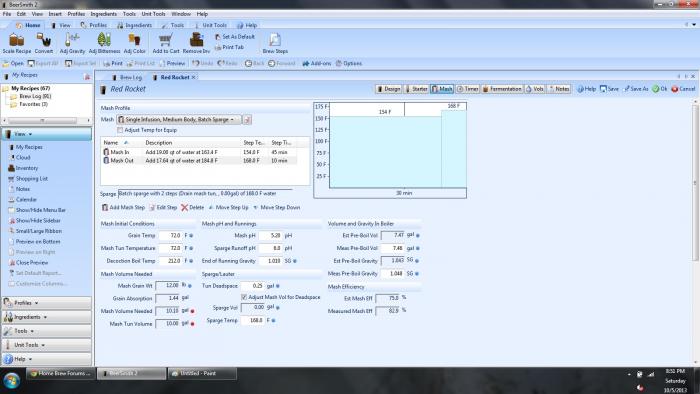Switch to the Starter recipe tab
Screen dimensions: 700x394
point(416,89)
